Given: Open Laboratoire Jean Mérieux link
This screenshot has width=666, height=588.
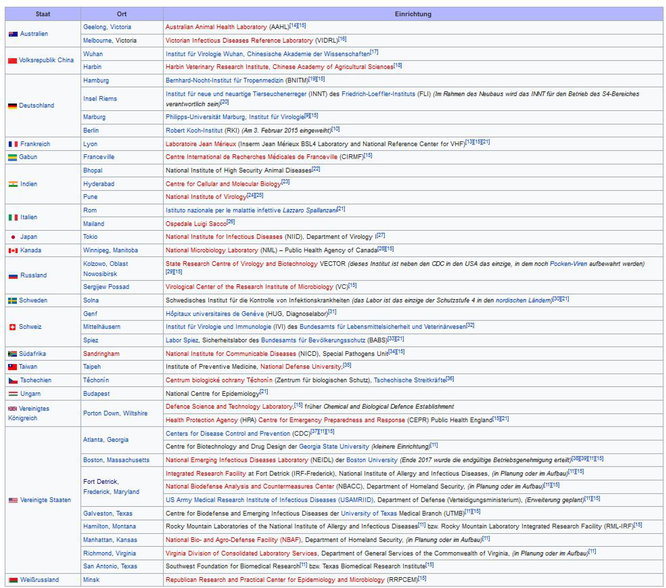Looking at the screenshot, I should coord(201,144).
